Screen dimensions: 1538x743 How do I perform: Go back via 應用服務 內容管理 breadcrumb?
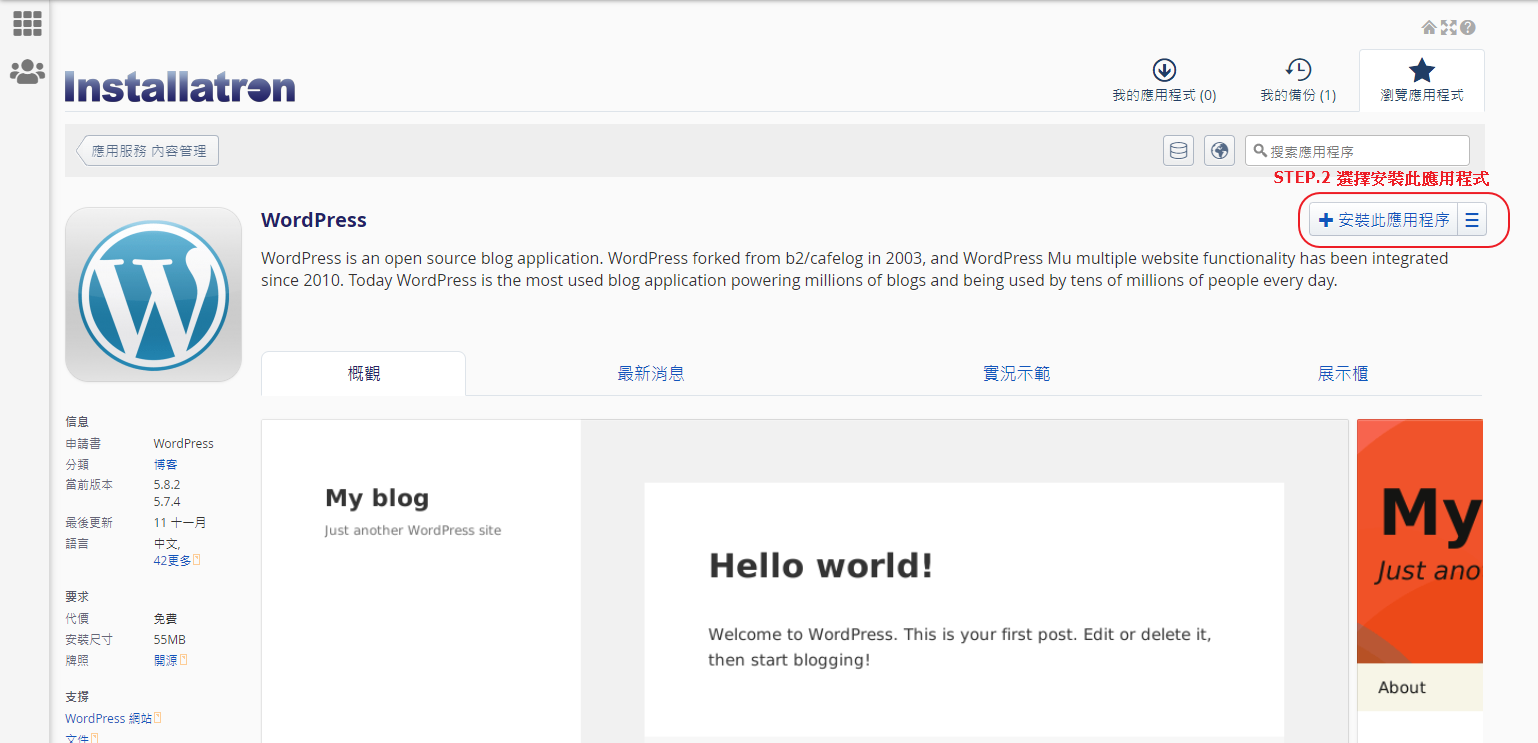pyautogui.click(x=148, y=151)
